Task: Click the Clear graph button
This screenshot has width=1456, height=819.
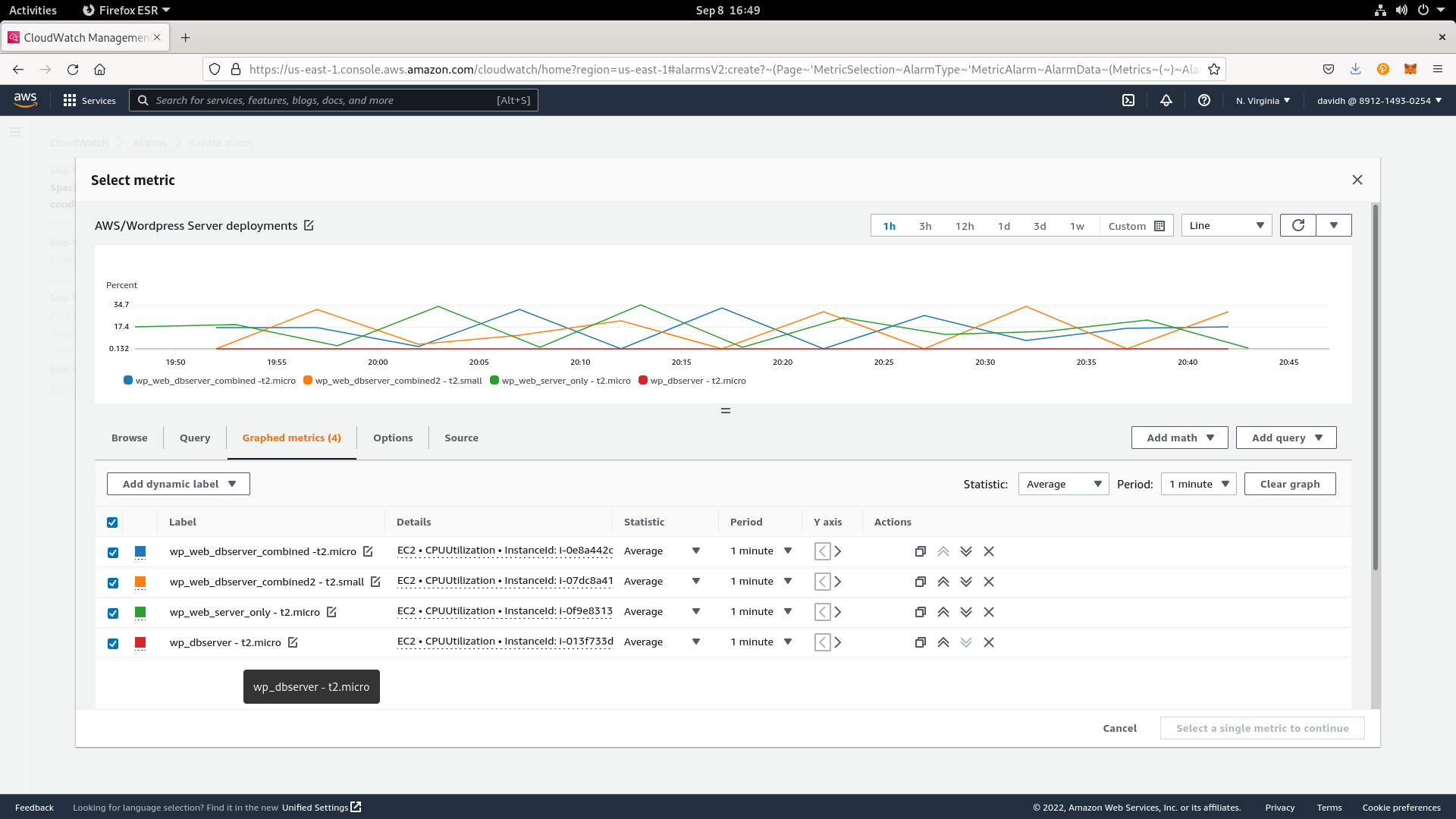Action: [1289, 484]
